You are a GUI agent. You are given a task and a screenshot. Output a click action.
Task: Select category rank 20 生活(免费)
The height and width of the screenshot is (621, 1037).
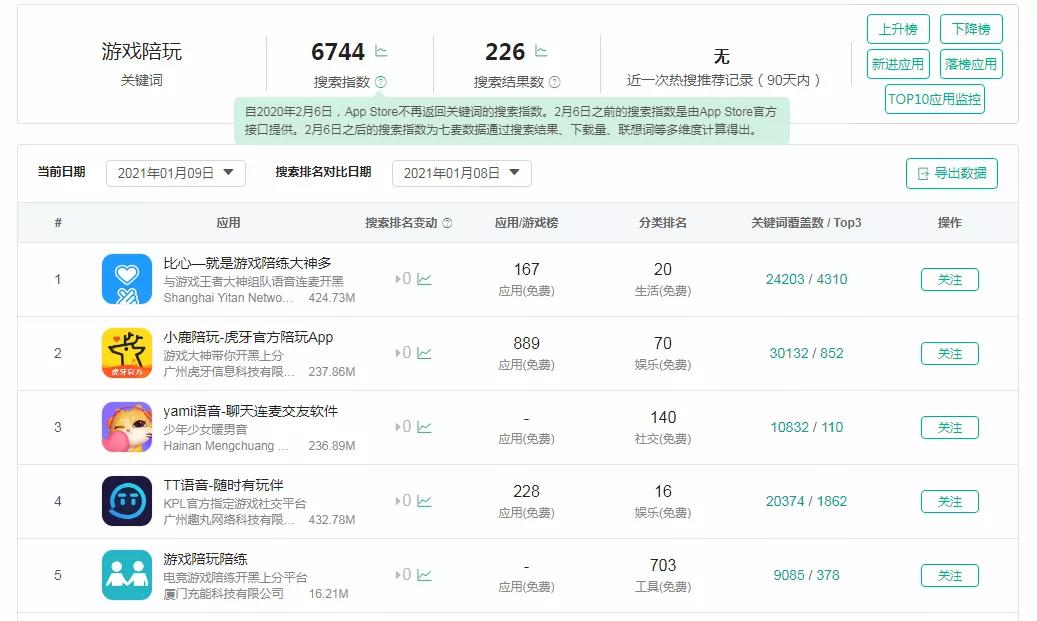663,279
